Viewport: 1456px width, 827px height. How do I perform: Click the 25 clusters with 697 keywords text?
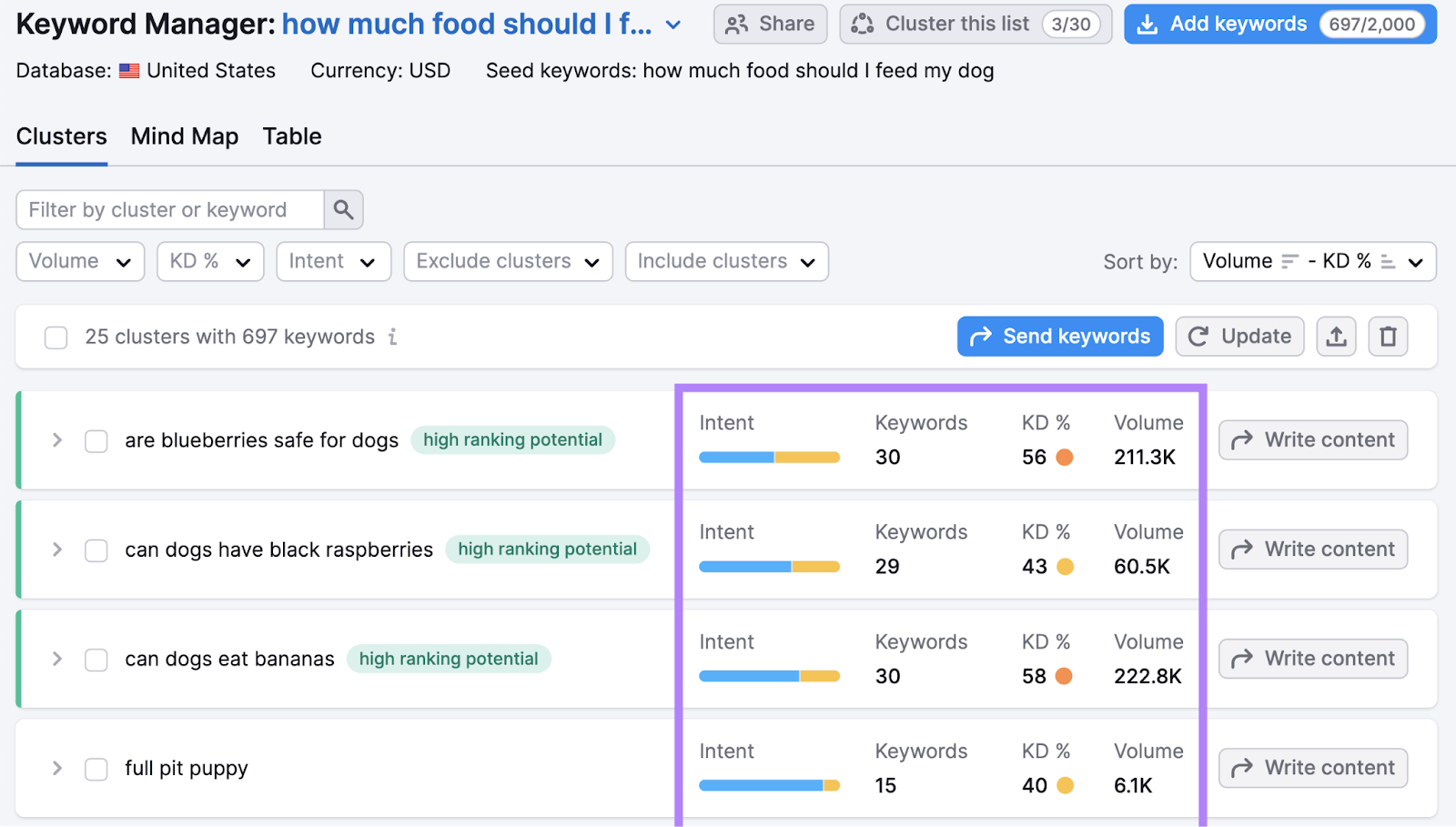coord(230,338)
